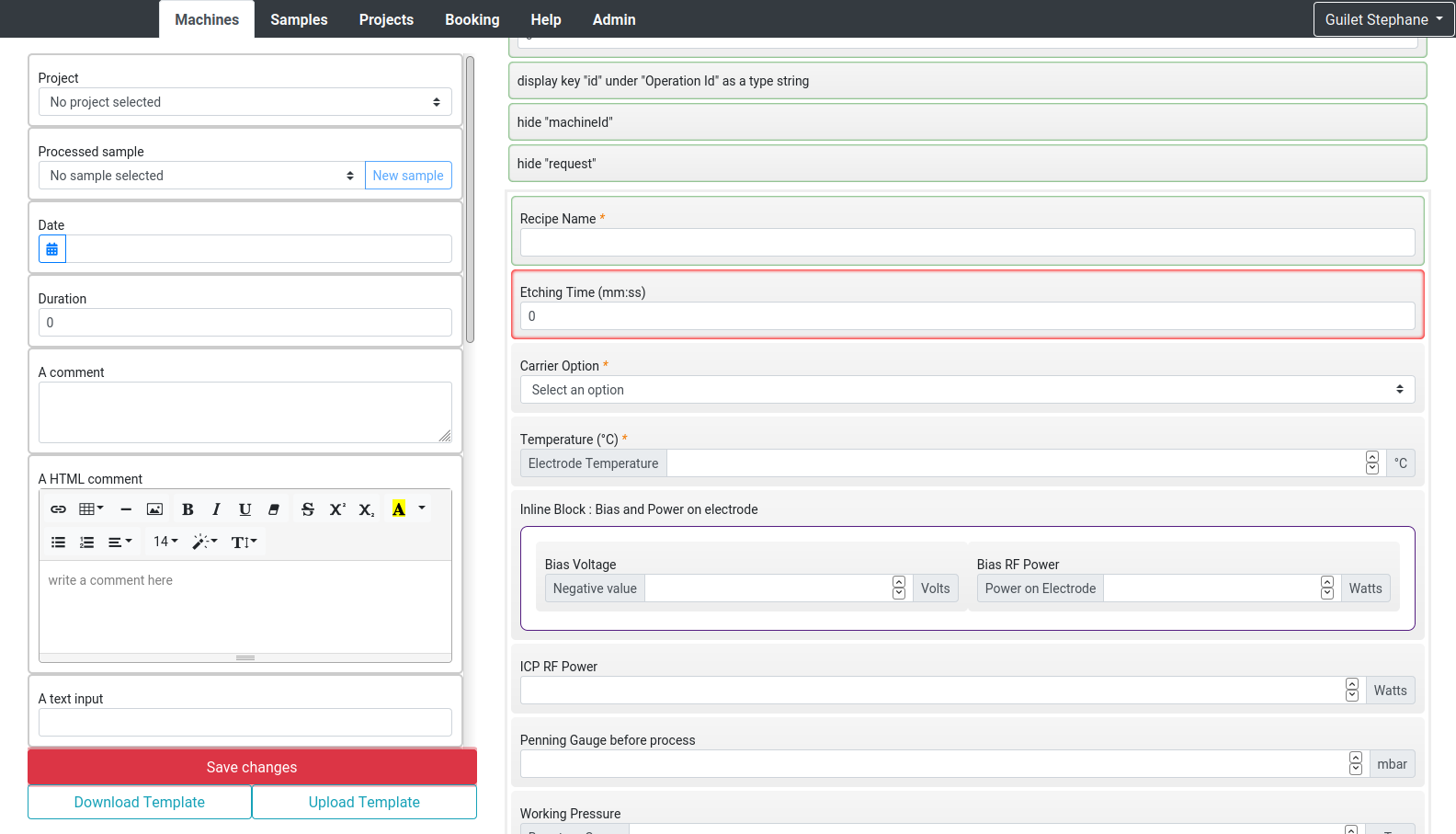Insert an ordered numbered list
This screenshot has height=834, width=1456.
(x=86, y=543)
